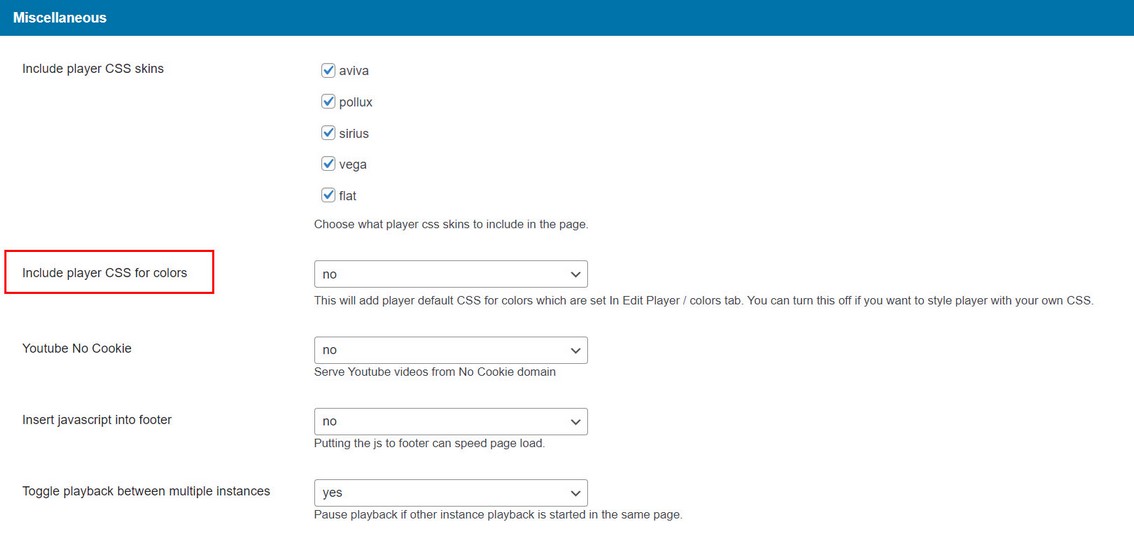Click the "Choose what player css skins" help text

[x=451, y=224]
